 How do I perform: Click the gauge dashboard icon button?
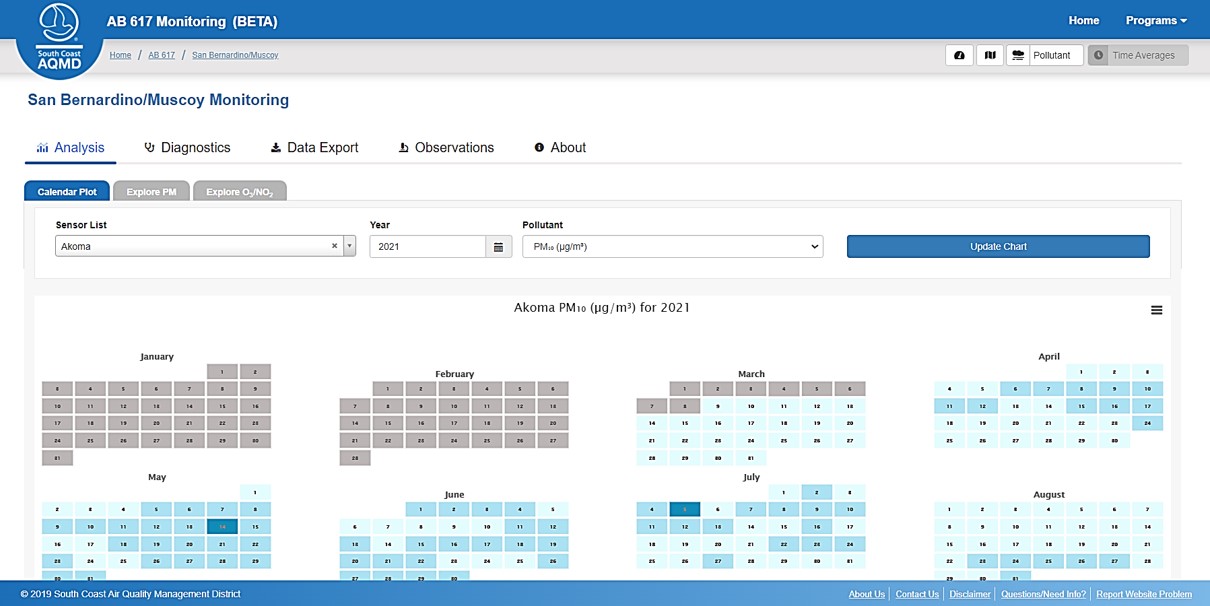pyautogui.click(x=959, y=56)
